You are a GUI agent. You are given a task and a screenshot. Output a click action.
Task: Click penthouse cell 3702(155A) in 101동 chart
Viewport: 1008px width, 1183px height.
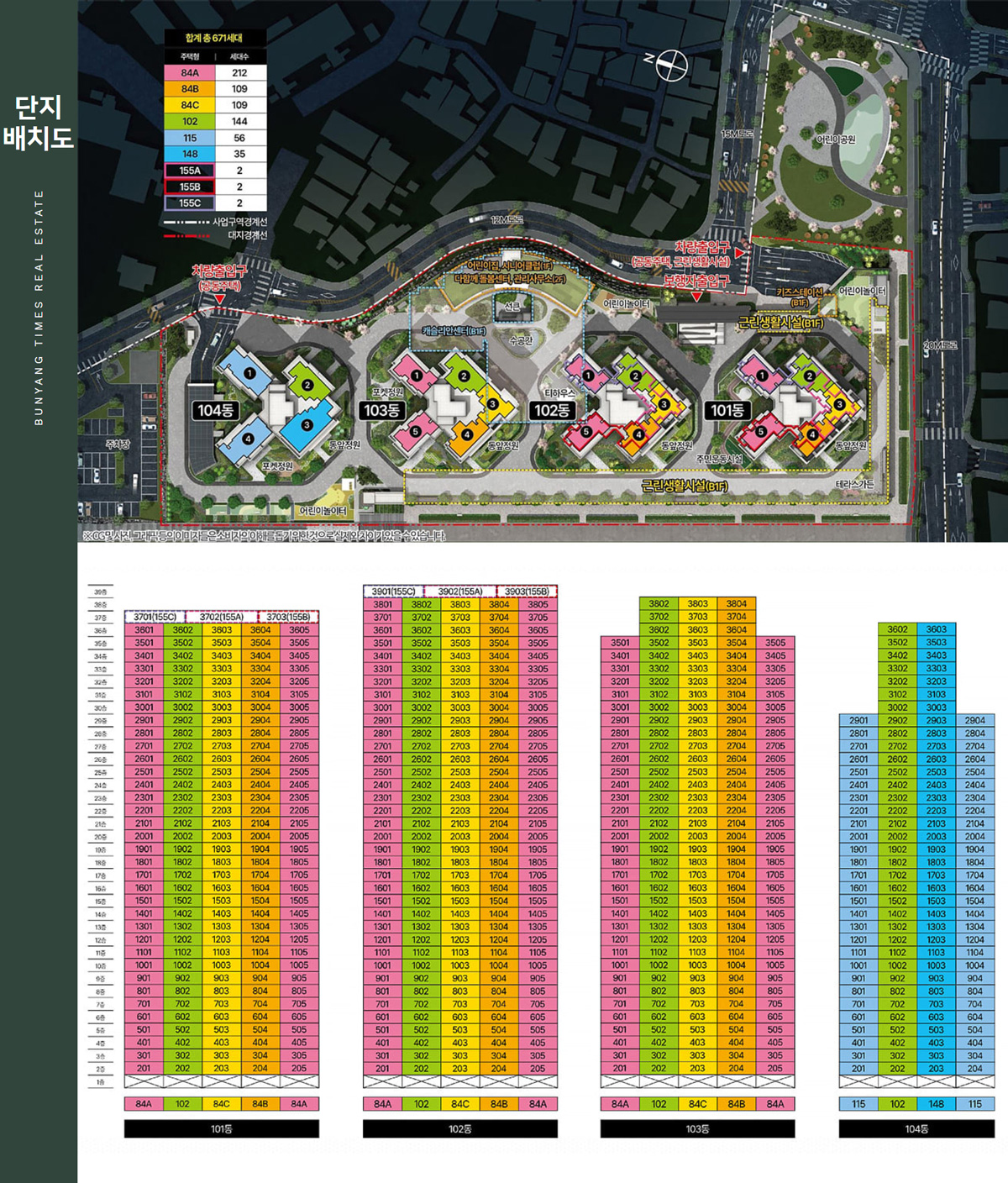click(221, 617)
